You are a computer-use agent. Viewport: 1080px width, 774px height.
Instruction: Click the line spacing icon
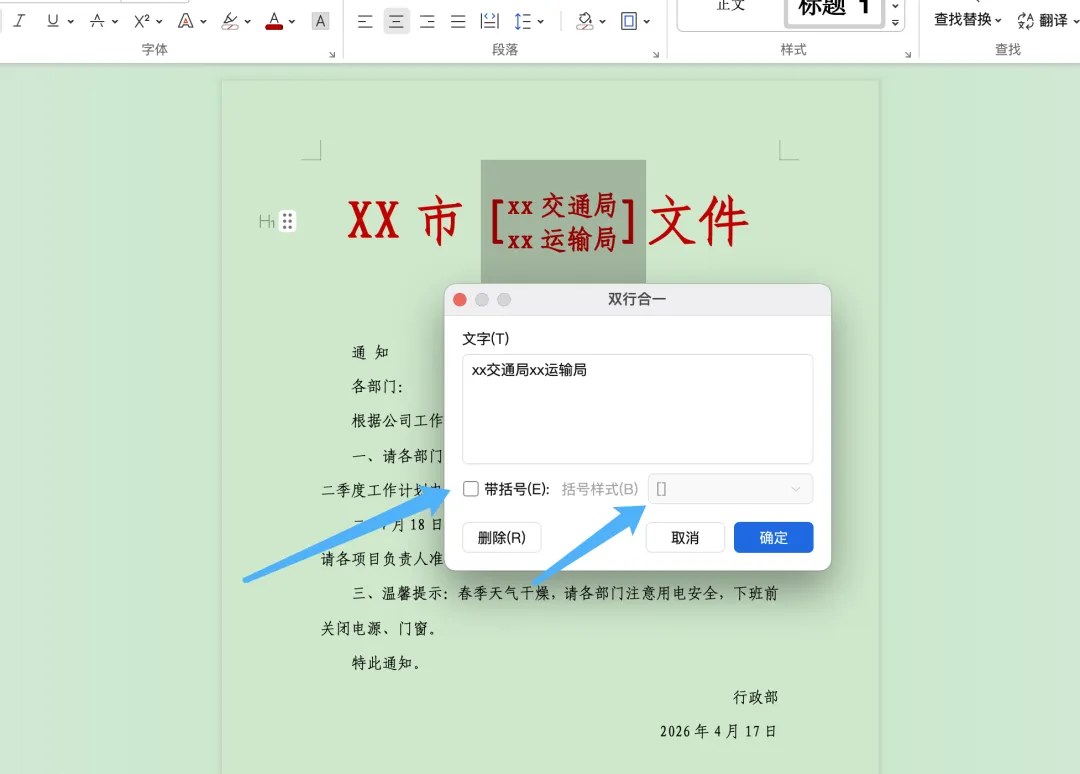[x=523, y=21]
